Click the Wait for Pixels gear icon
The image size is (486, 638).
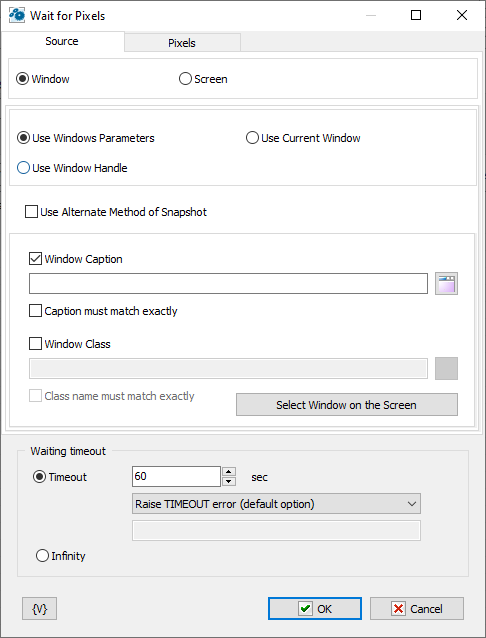[17, 15]
